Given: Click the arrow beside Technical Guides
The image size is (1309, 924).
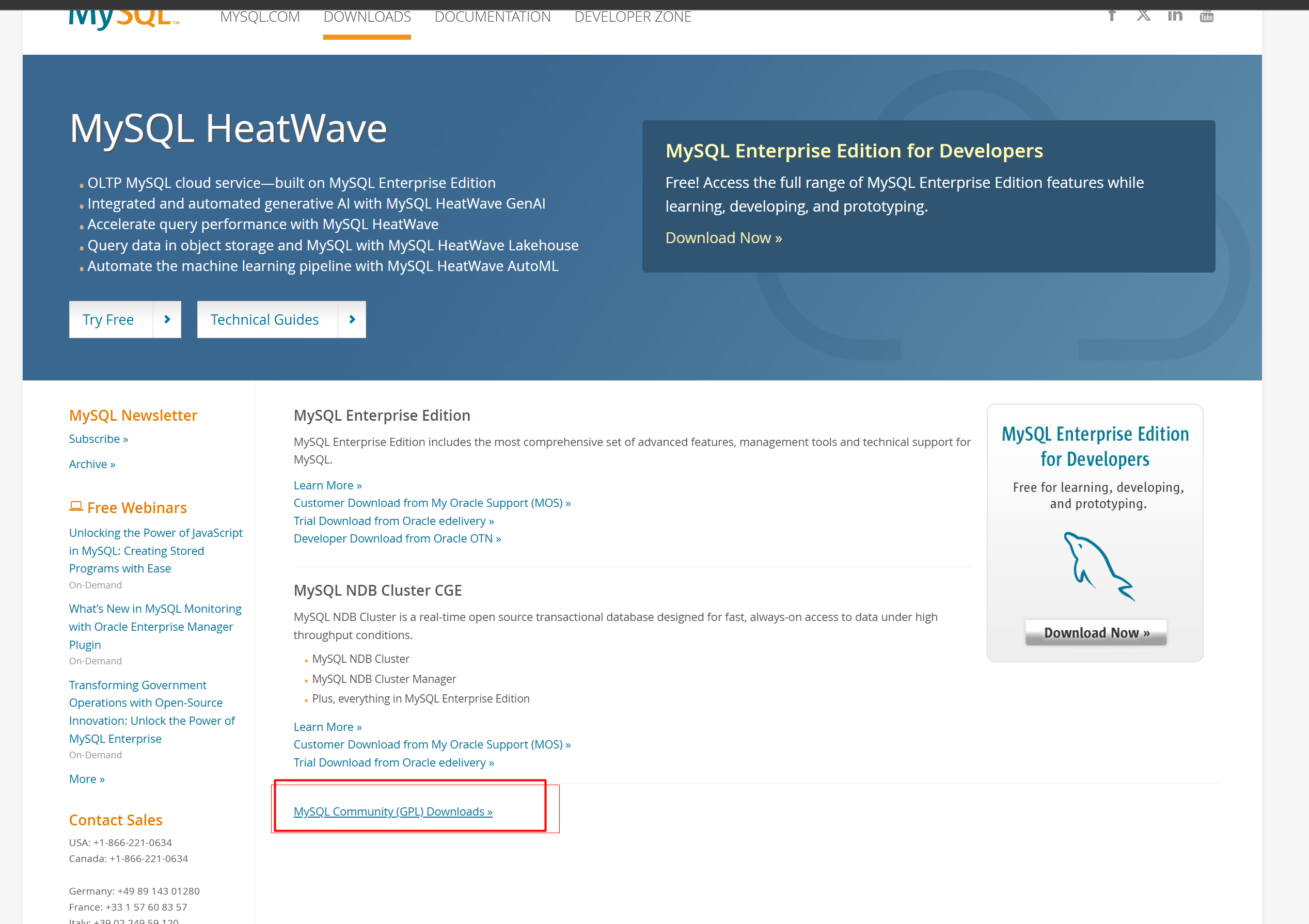Looking at the screenshot, I should pos(352,319).
